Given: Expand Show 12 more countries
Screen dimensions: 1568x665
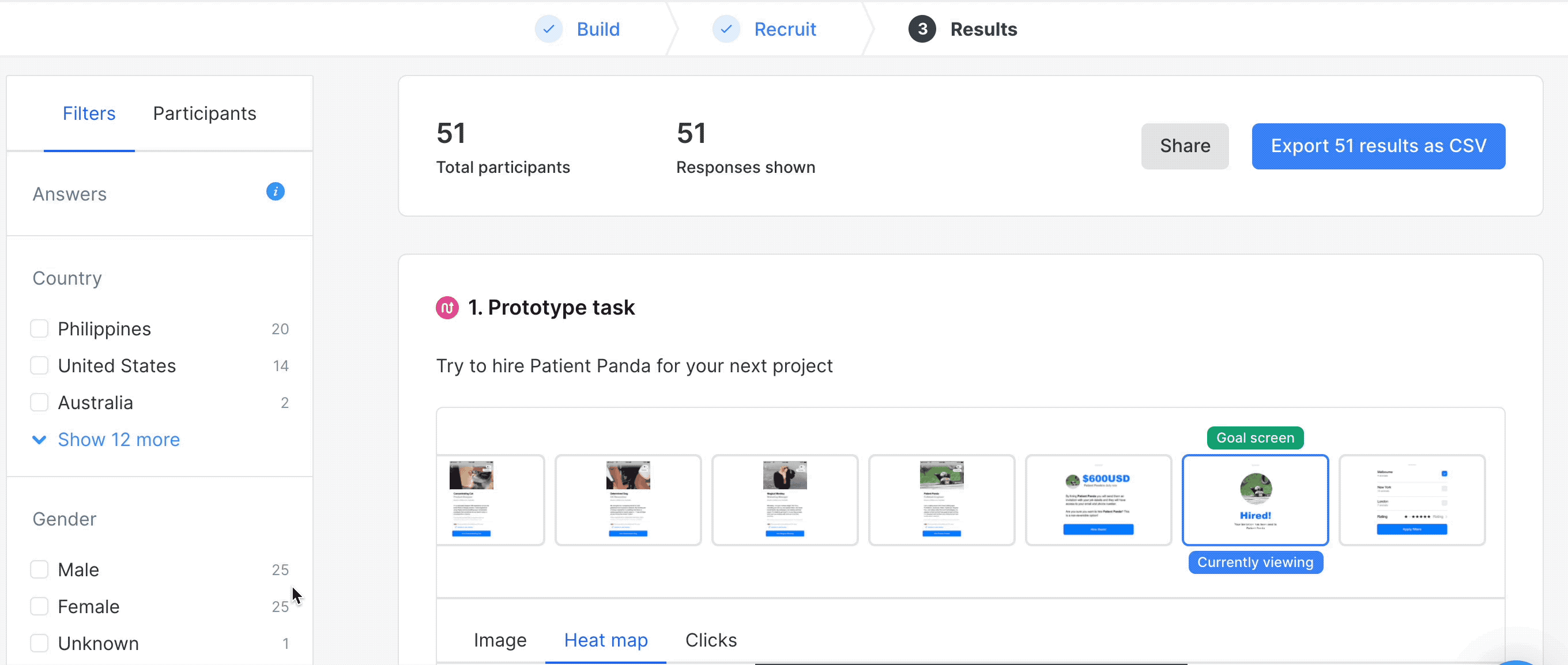Looking at the screenshot, I should coord(118,439).
